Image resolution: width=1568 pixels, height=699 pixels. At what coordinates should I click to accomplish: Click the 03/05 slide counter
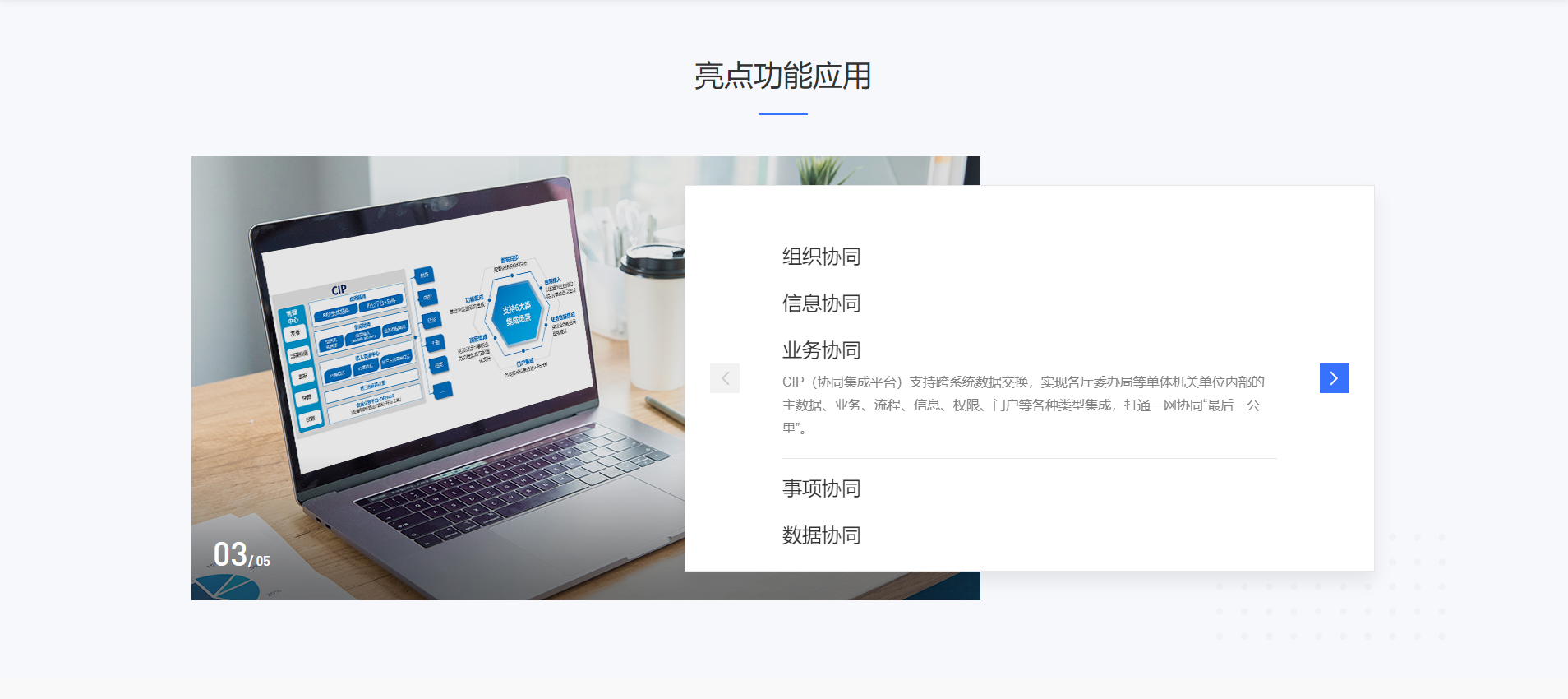tap(242, 555)
